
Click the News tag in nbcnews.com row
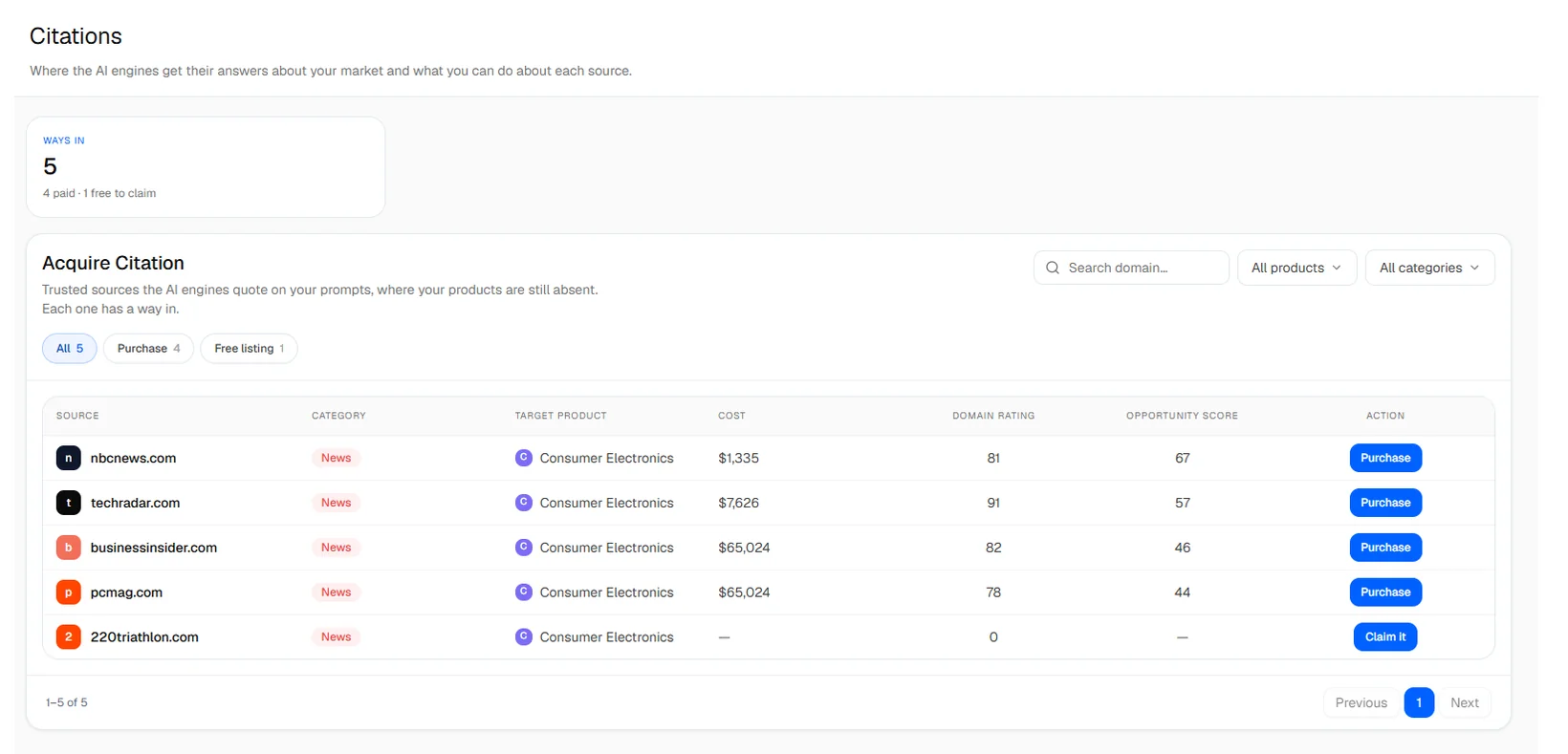pos(336,458)
